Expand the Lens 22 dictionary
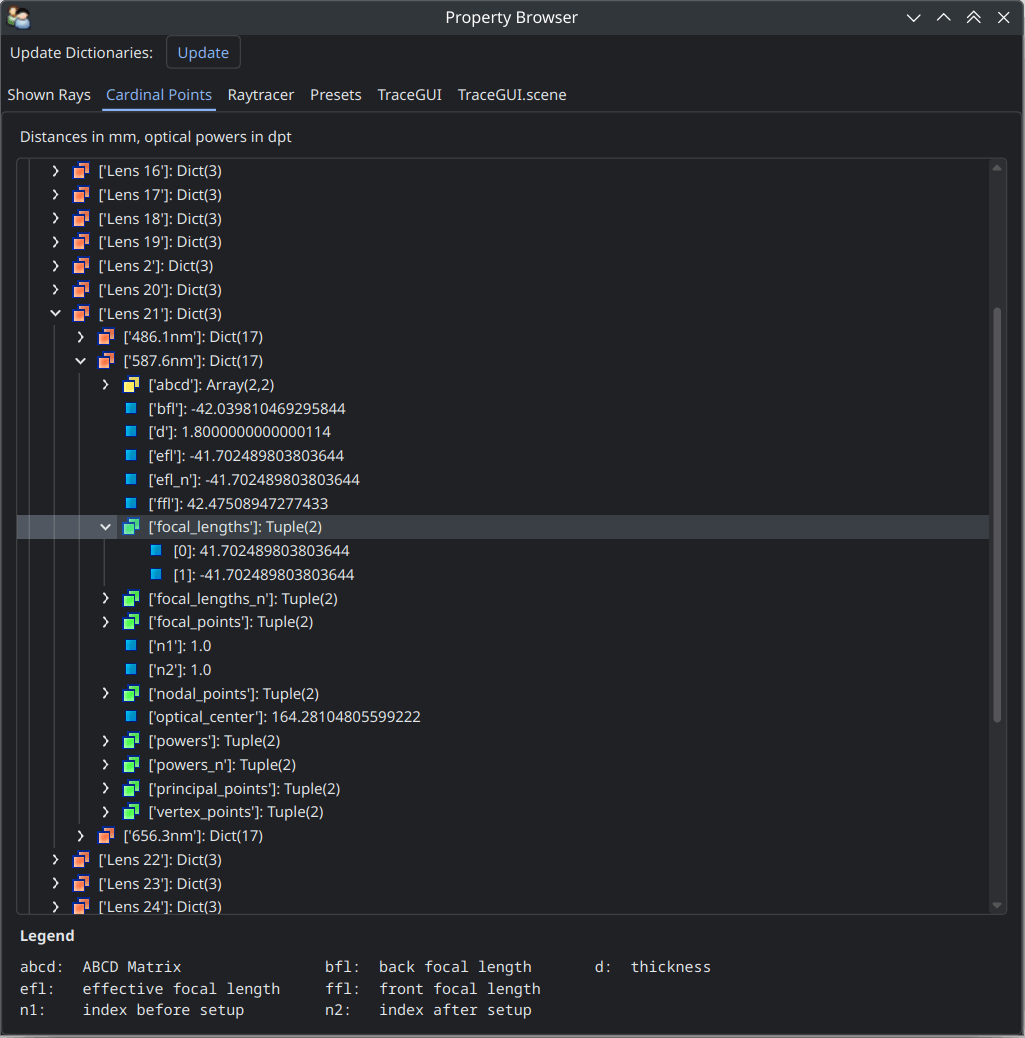The height and width of the screenshot is (1038, 1025). (x=56, y=859)
